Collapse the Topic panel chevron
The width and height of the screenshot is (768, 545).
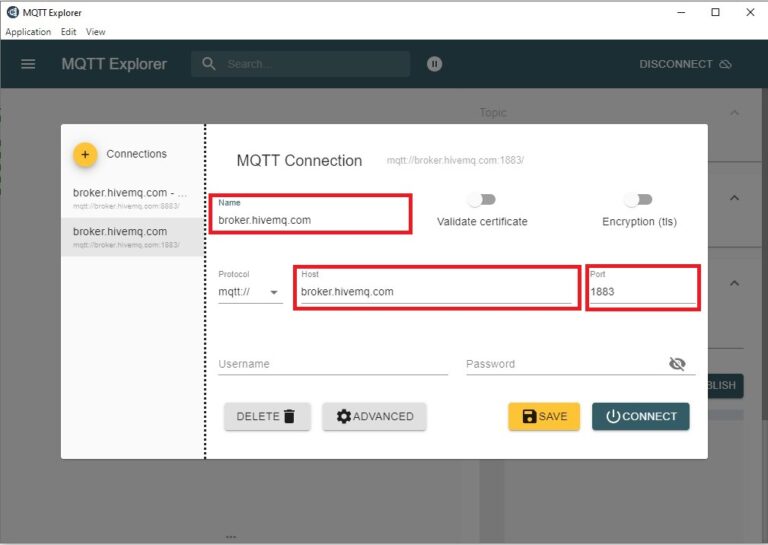tap(735, 113)
